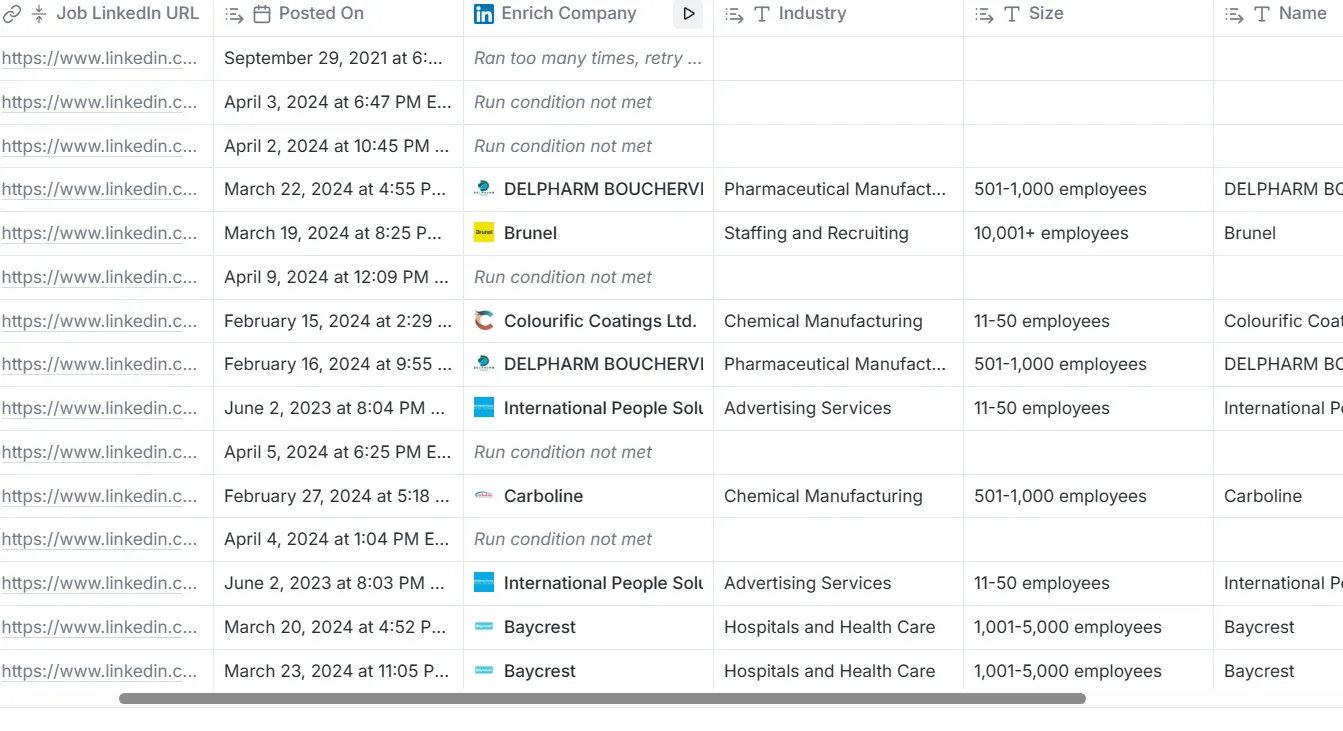This screenshot has height=731, width=1343.
Task: Open the LinkedIn URL in the Carboline row
Action: 99,496
